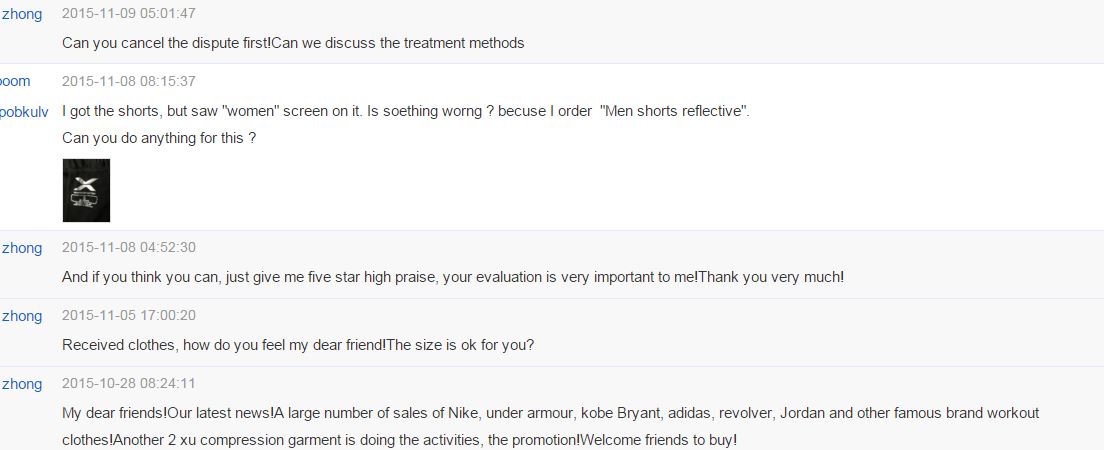Click the "Can you cancel the dispute first" message

click(293, 43)
